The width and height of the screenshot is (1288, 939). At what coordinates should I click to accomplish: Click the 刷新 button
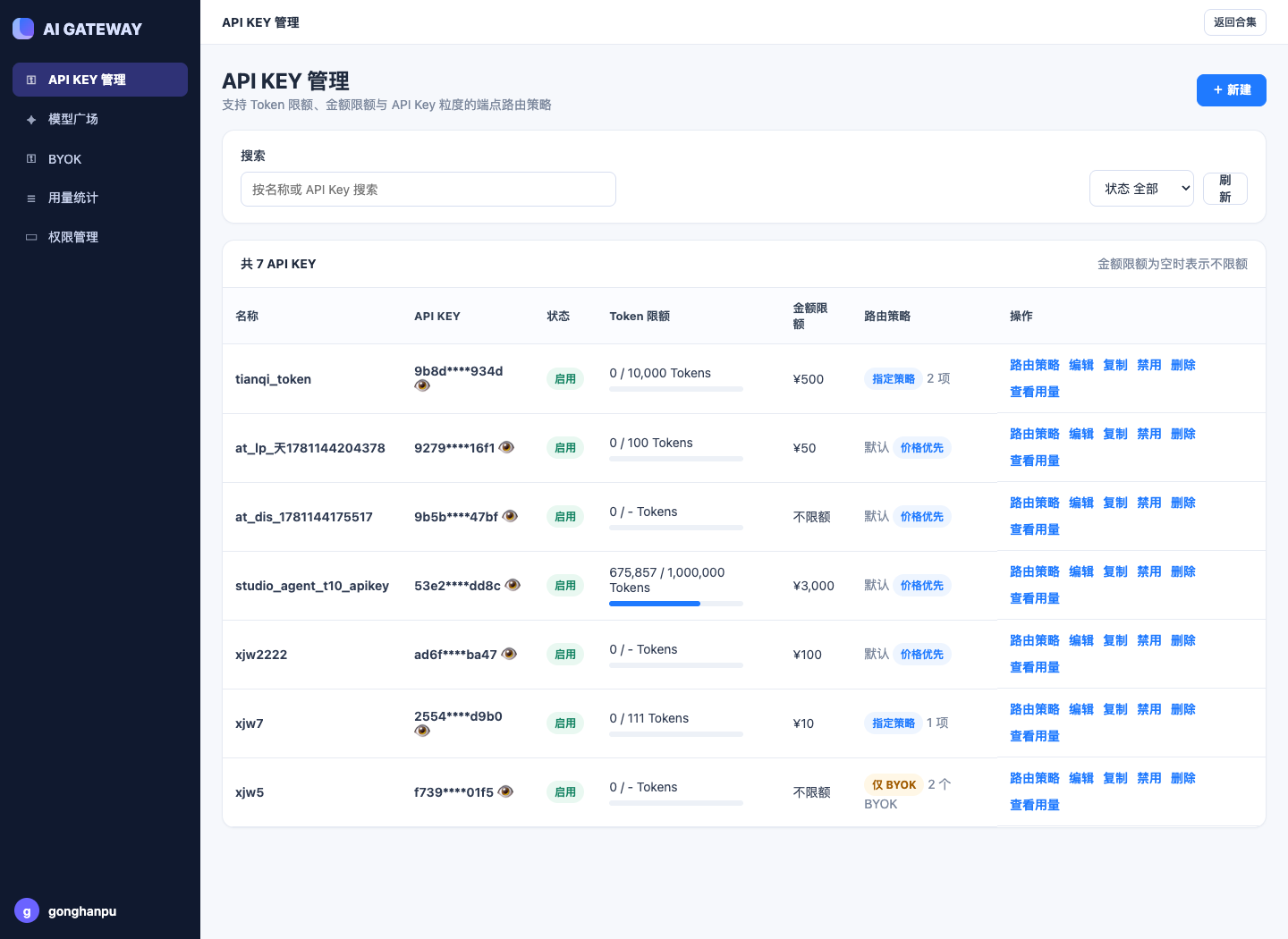pos(1225,189)
